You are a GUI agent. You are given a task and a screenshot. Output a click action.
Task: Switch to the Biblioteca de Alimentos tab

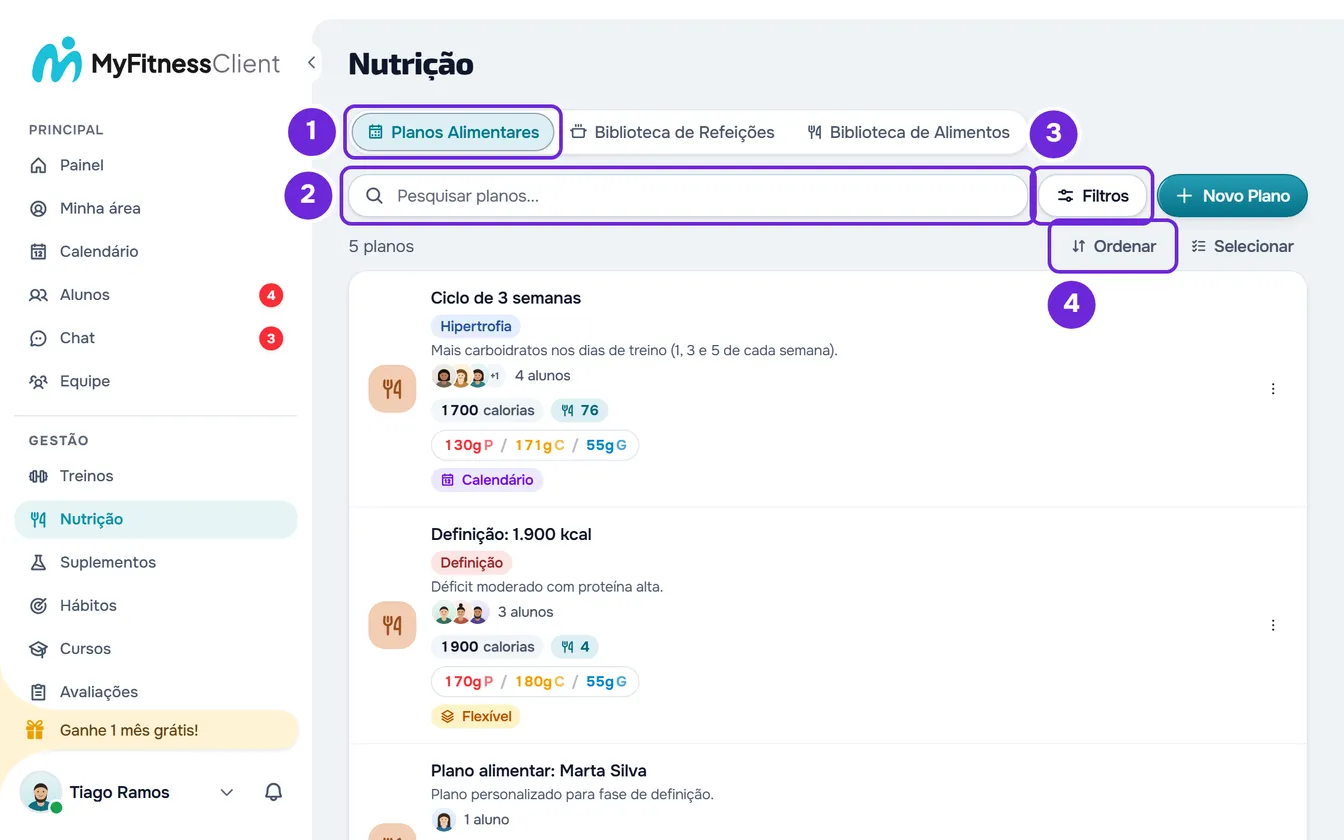[908, 132]
